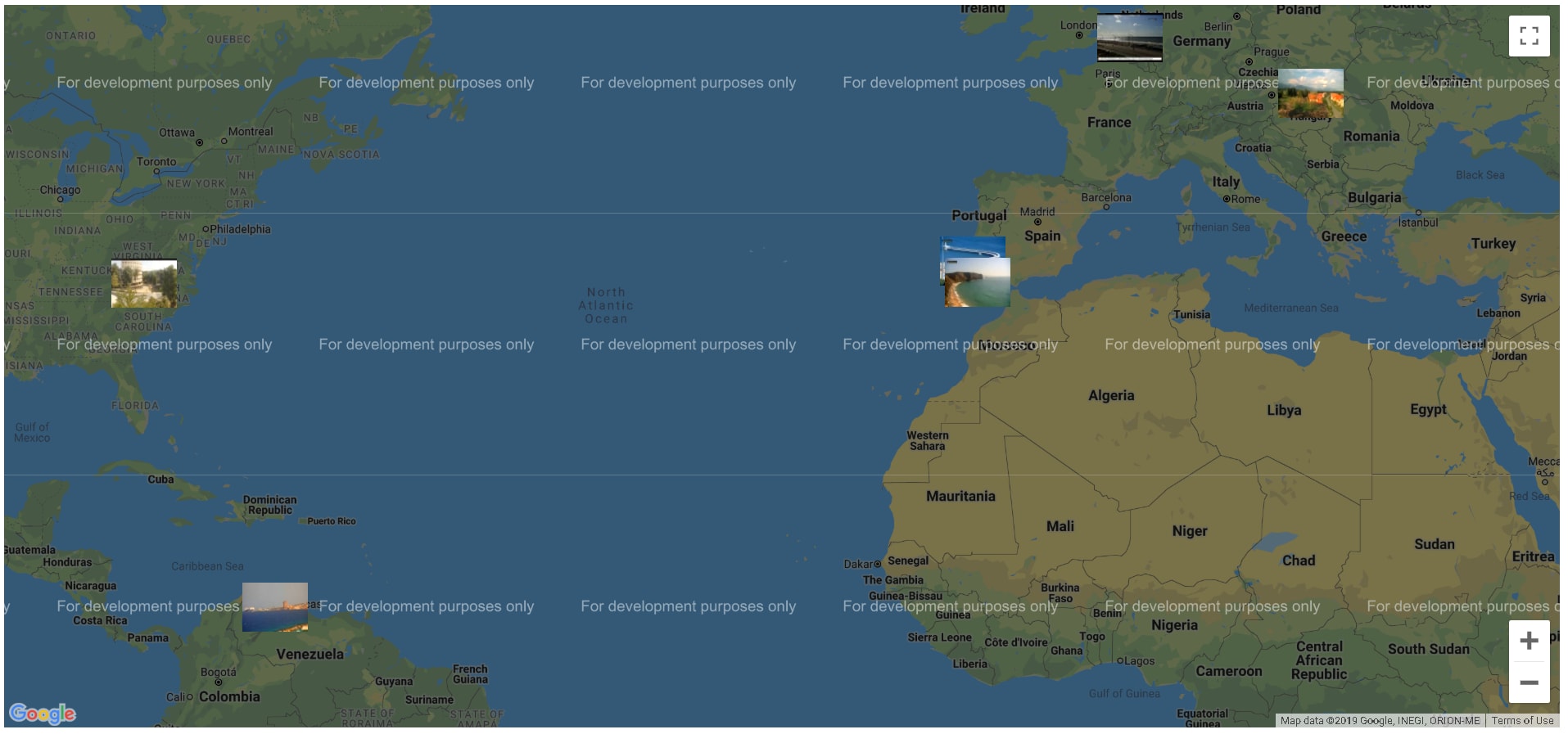The height and width of the screenshot is (734, 1568).
Task: Click the Germany country label
Action: [1201, 42]
